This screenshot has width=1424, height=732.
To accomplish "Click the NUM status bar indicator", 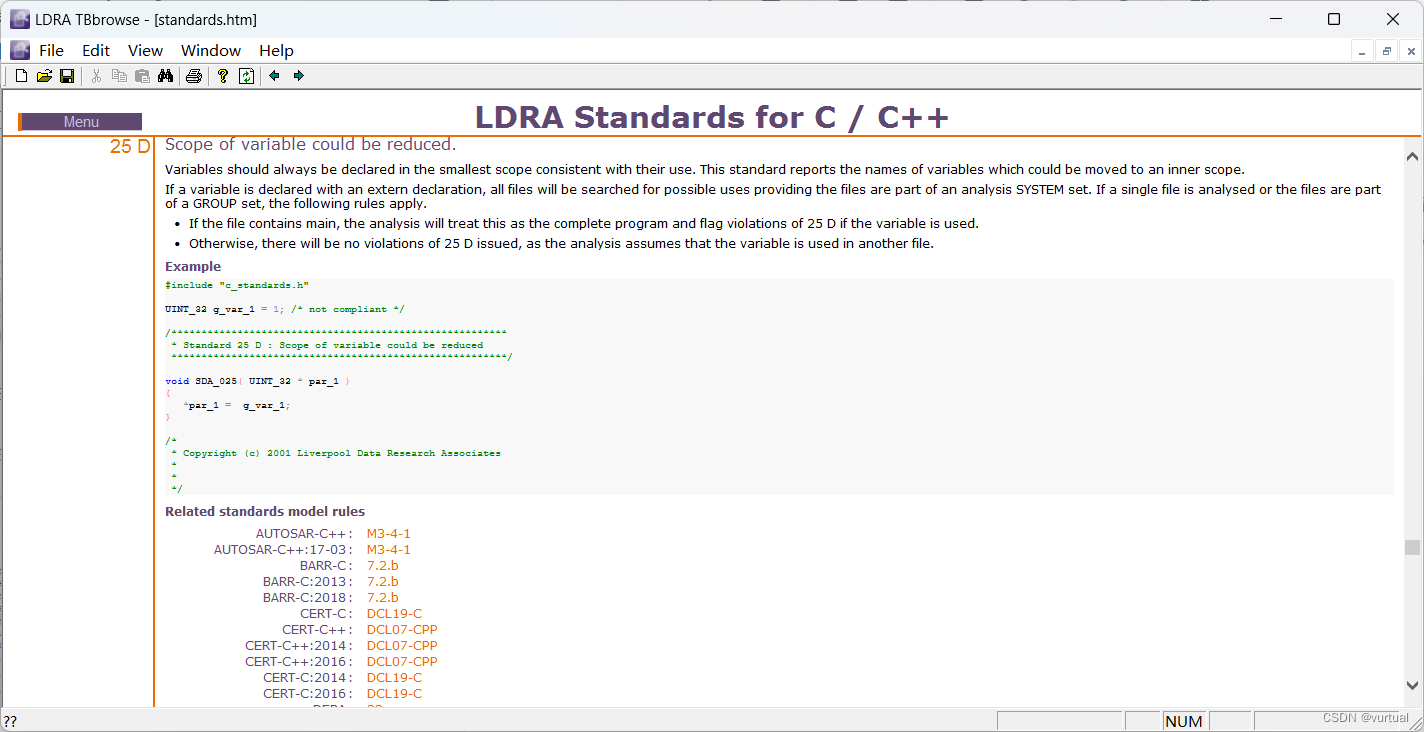I will click(1184, 721).
